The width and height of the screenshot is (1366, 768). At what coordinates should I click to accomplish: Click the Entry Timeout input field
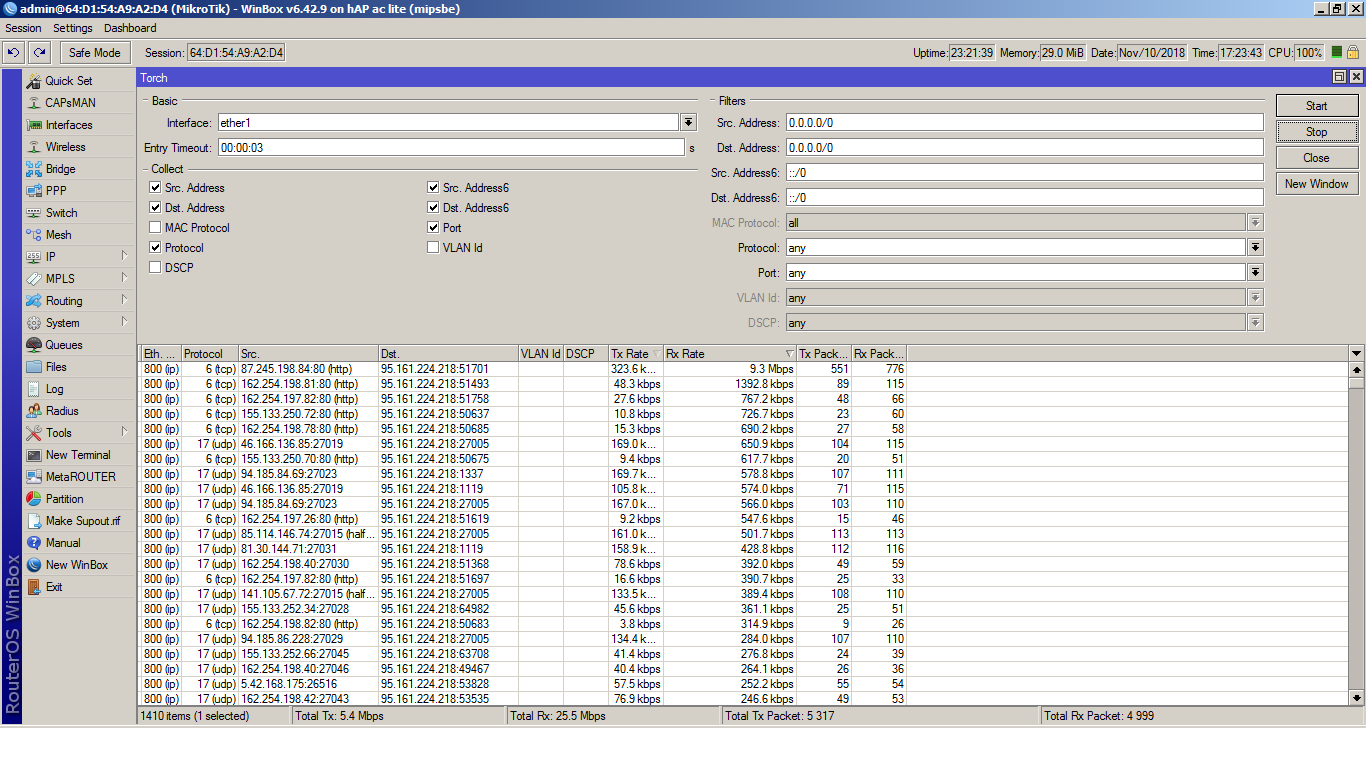point(450,148)
